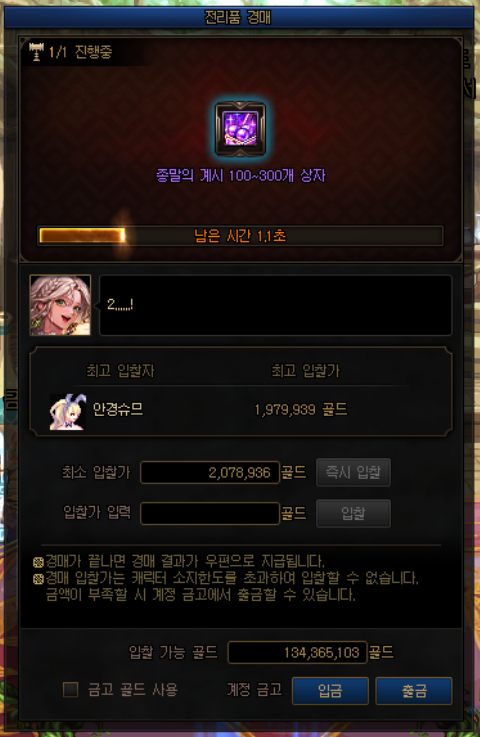Screen dimensions: 480x737
Task: Click the auctioneer speech bubble with 2......!
Action: click(x=275, y=305)
